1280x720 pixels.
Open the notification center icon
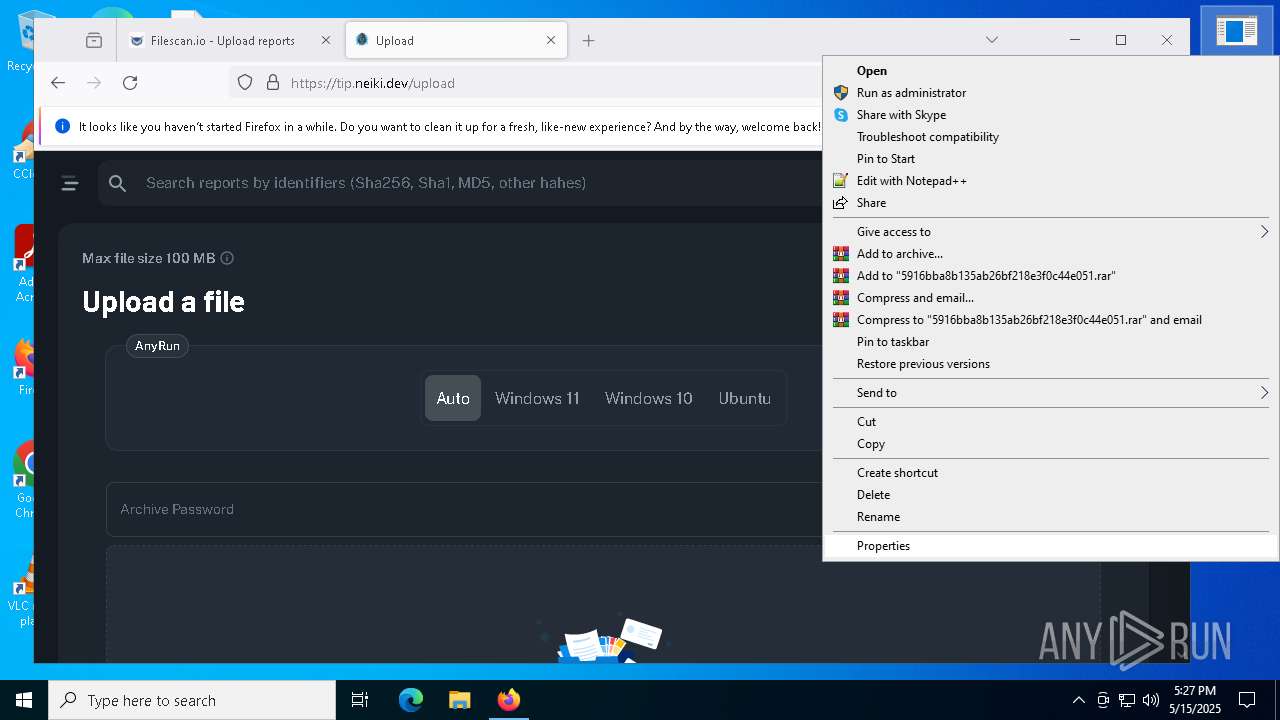(x=1247, y=700)
